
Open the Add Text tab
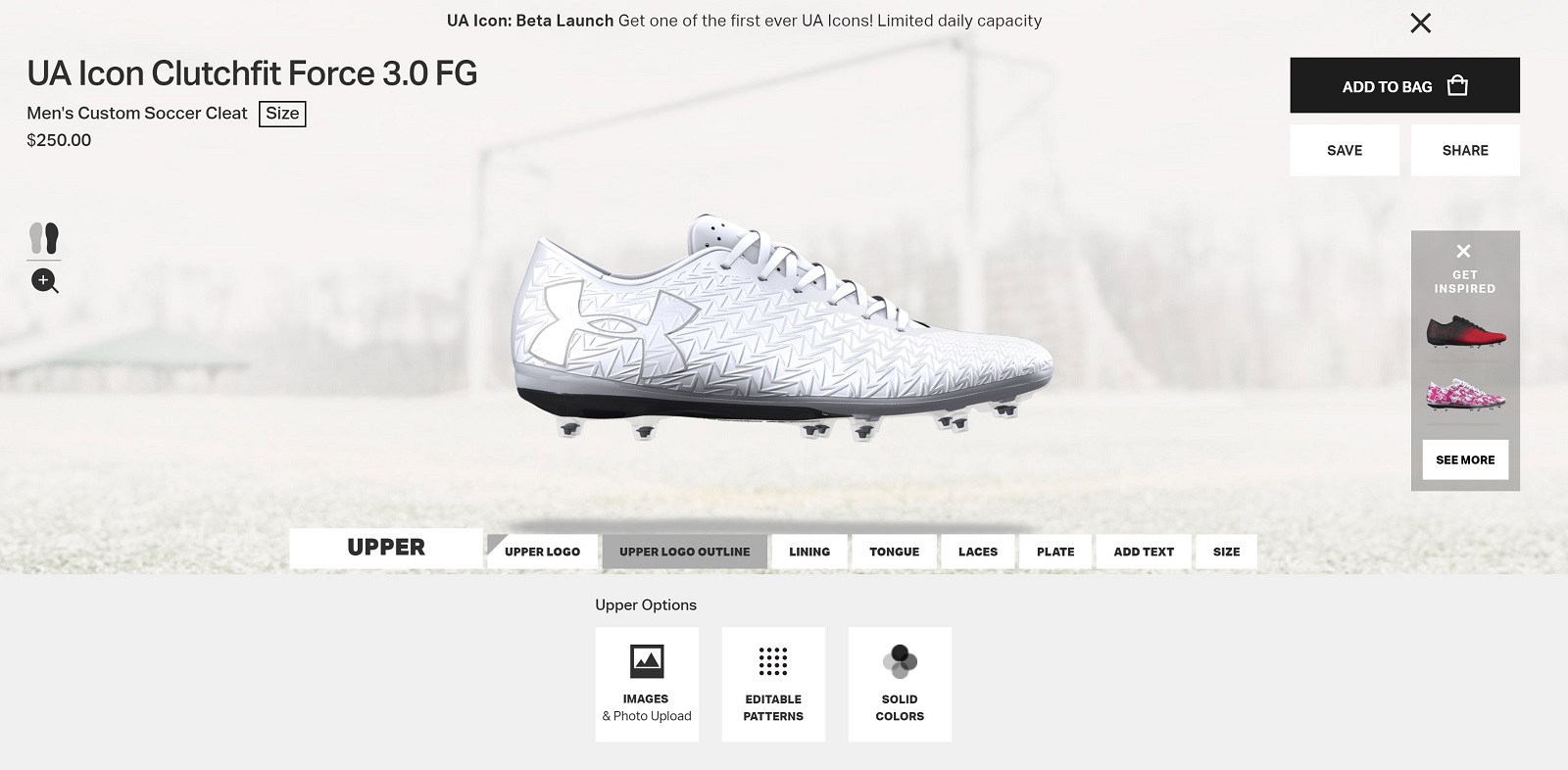click(1144, 552)
